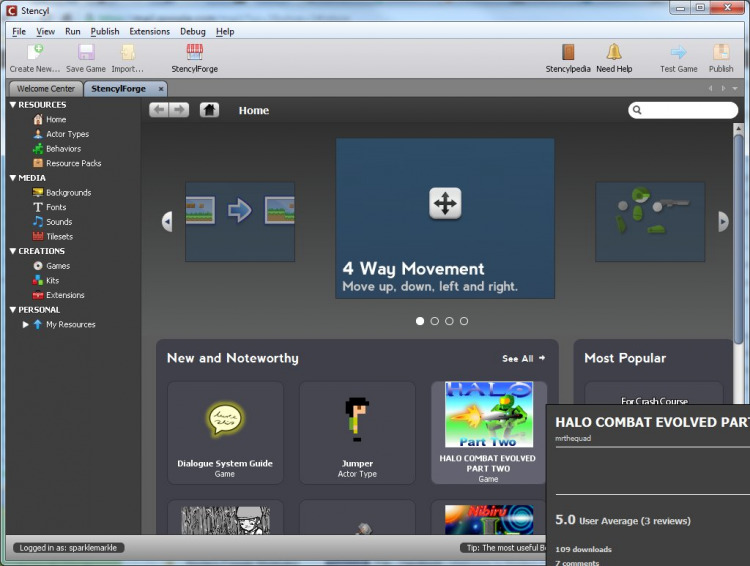Select the third carousel page dot
The height and width of the screenshot is (566, 750).
point(449,321)
